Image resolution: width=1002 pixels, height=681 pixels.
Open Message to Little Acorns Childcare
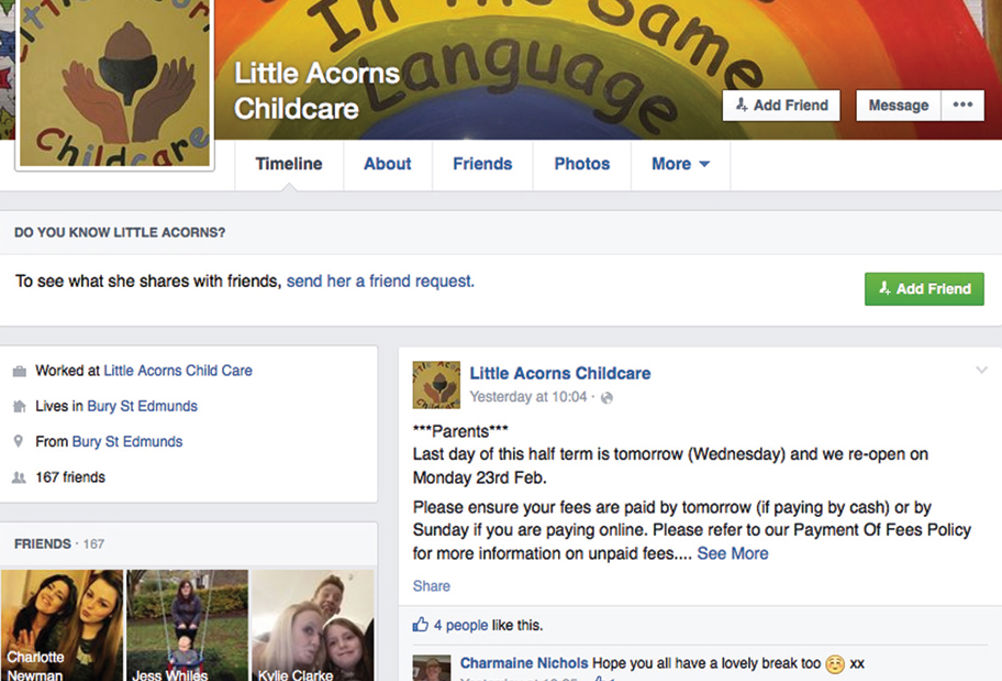tap(898, 105)
